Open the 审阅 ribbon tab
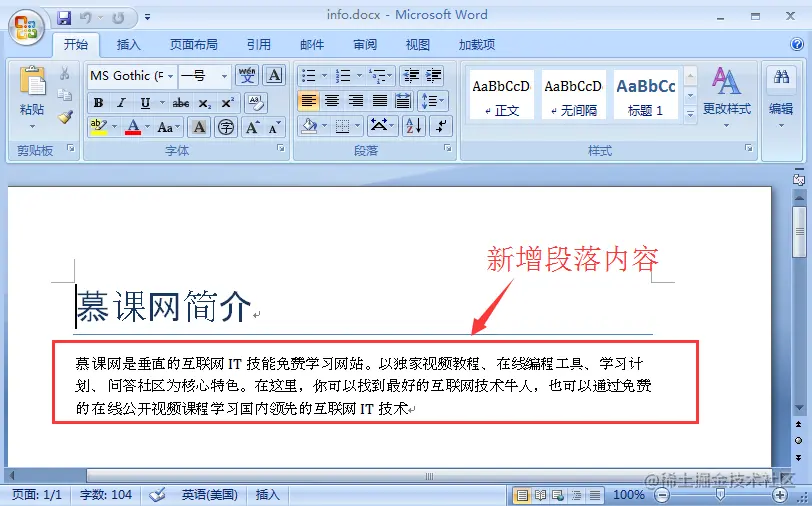This screenshot has height=506, width=812. (x=365, y=45)
